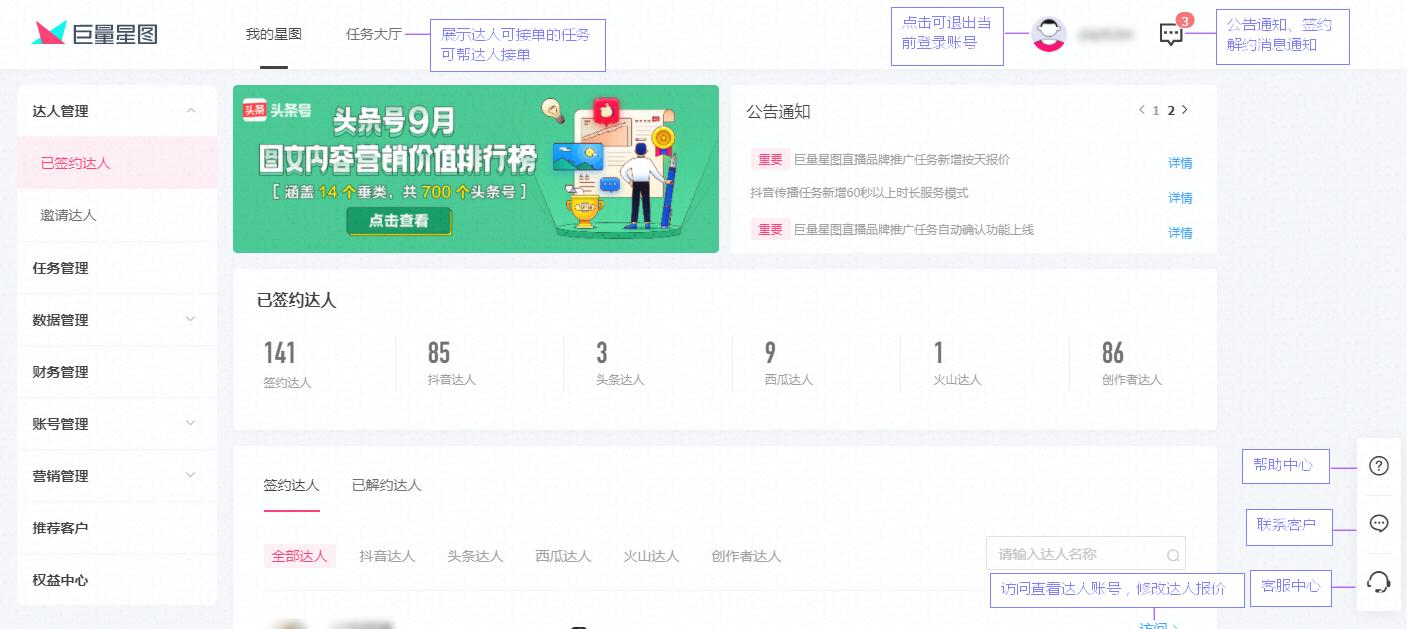The image size is (1407, 629).
Task: Expand the 营销管理 menu chevron
Action: click(x=191, y=475)
